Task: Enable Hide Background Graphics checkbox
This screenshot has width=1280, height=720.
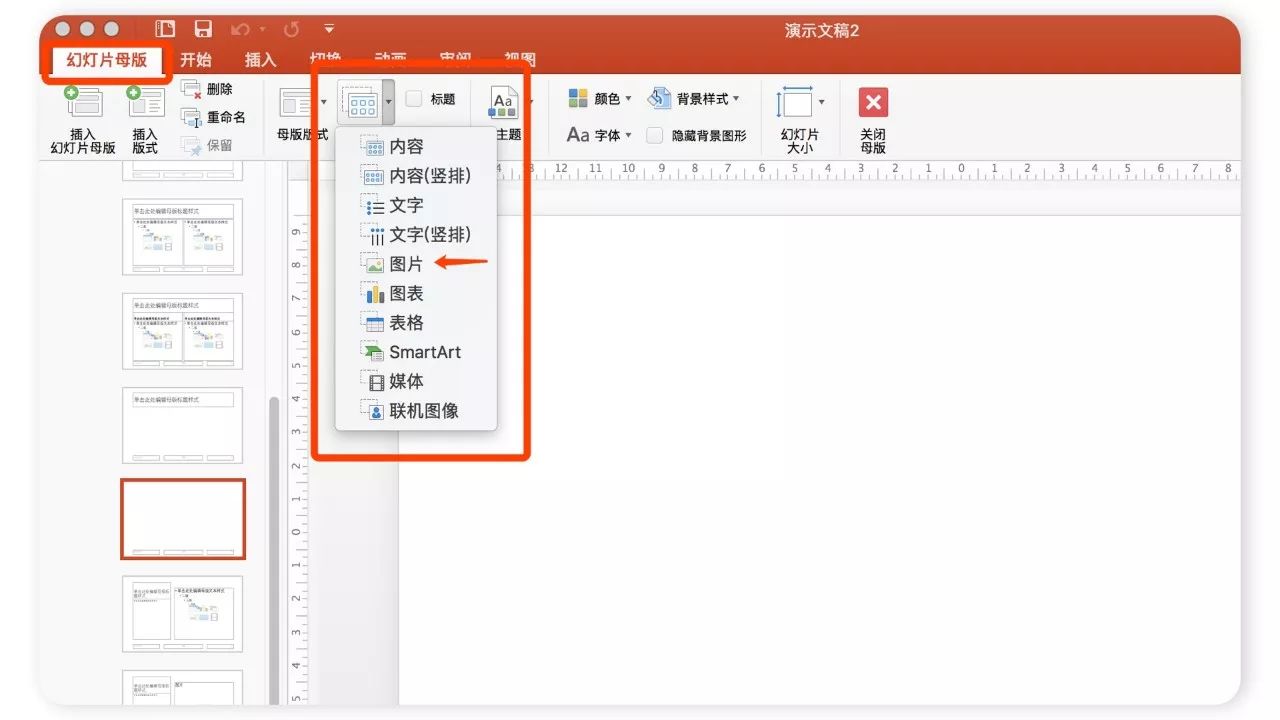Action: (x=655, y=135)
